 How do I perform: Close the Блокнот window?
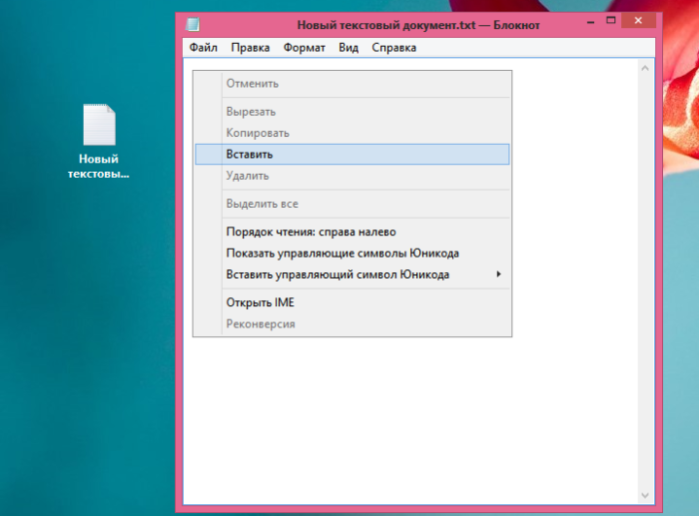click(638, 21)
